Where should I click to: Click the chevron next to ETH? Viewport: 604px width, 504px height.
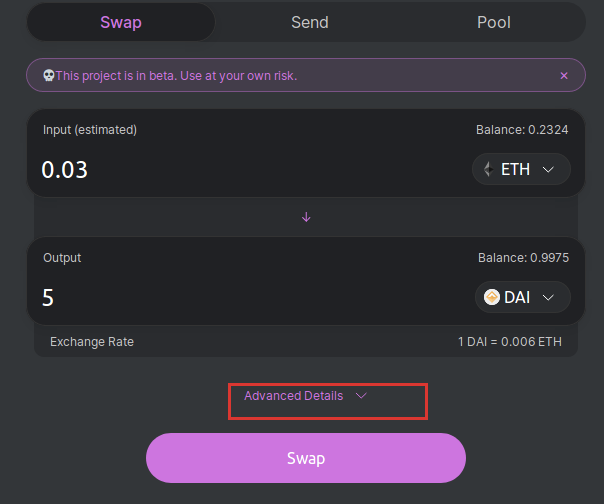(548, 169)
